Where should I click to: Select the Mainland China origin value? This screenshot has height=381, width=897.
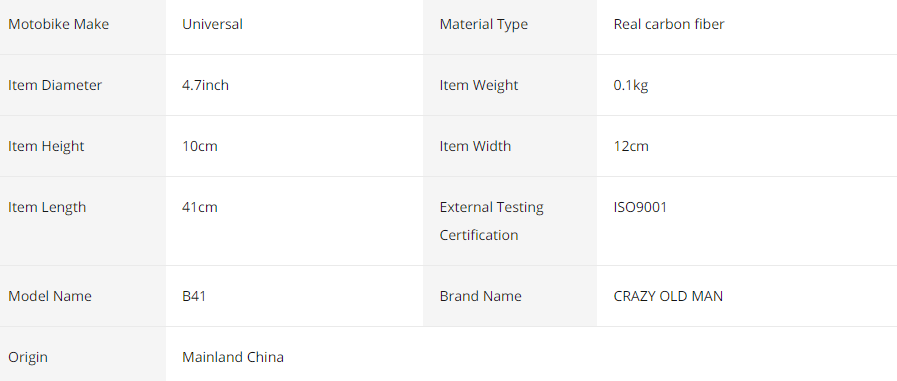tap(233, 358)
